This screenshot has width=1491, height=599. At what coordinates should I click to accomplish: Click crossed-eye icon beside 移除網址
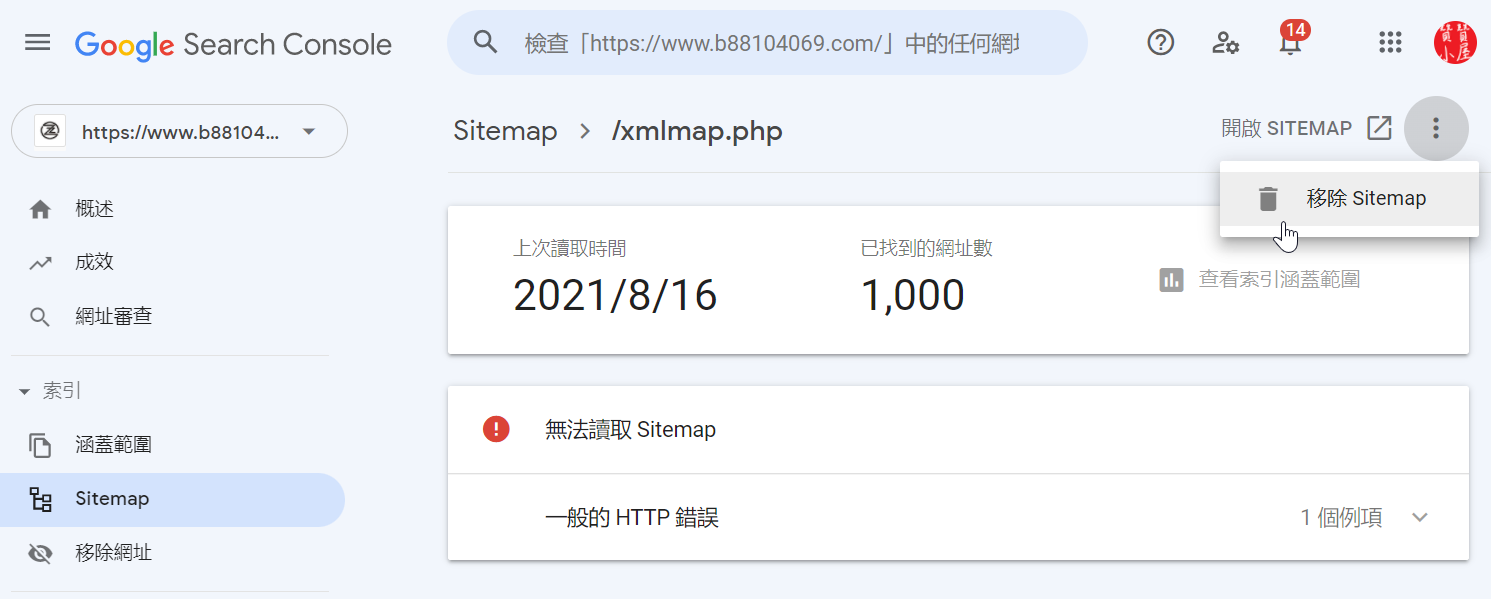pyautogui.click(x=40, y=553)
